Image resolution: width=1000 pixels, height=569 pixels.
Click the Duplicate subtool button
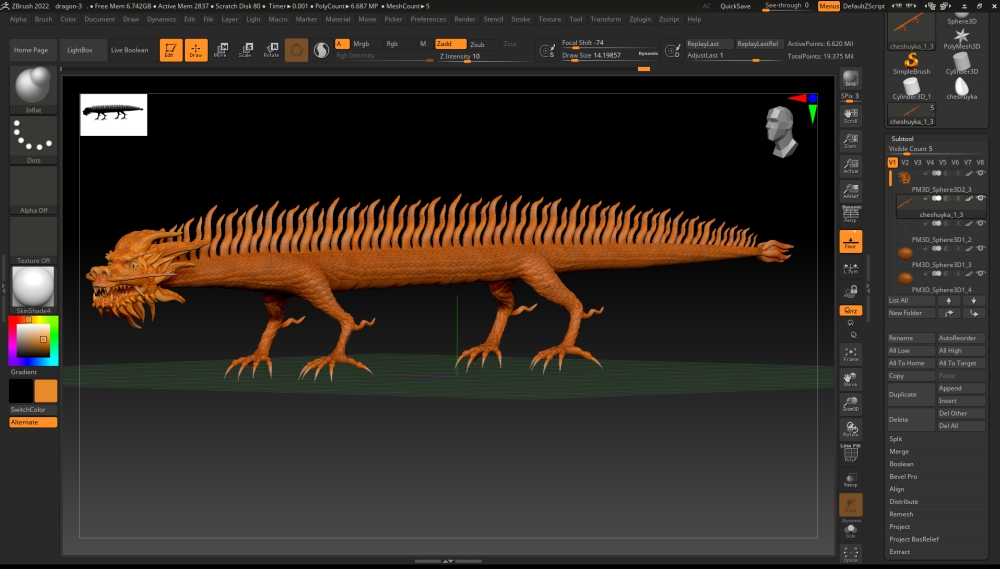coord(911,394)
